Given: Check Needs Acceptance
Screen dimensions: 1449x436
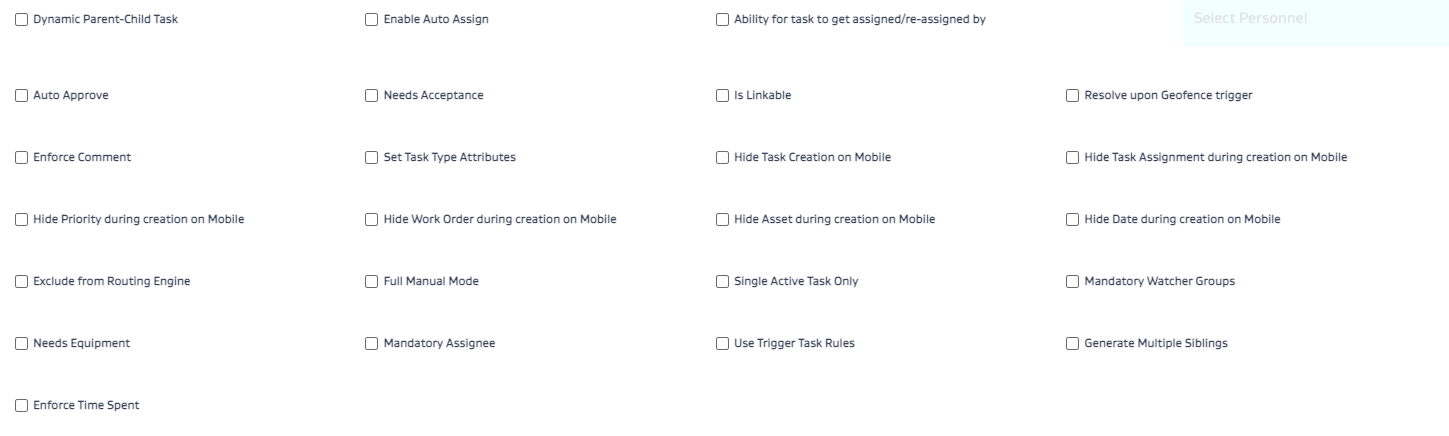Looking at the screenshot, I should (372, 96).
